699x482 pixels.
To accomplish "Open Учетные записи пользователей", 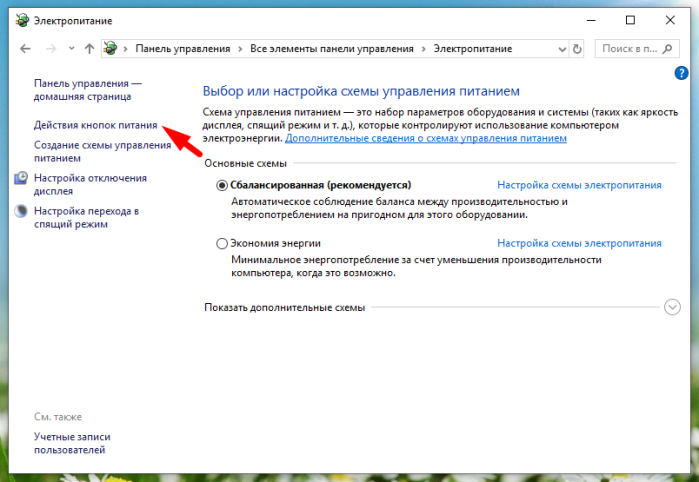I will [72, 443].
